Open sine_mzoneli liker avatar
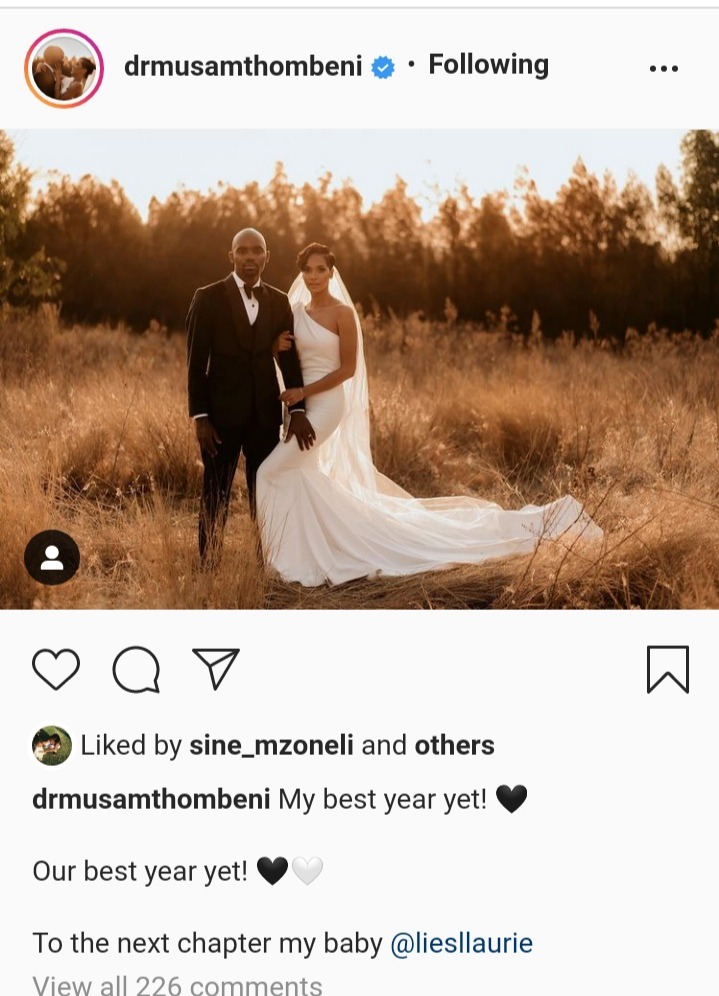The image size is (719, 996). pyautogui.click(x=52, y=746)
